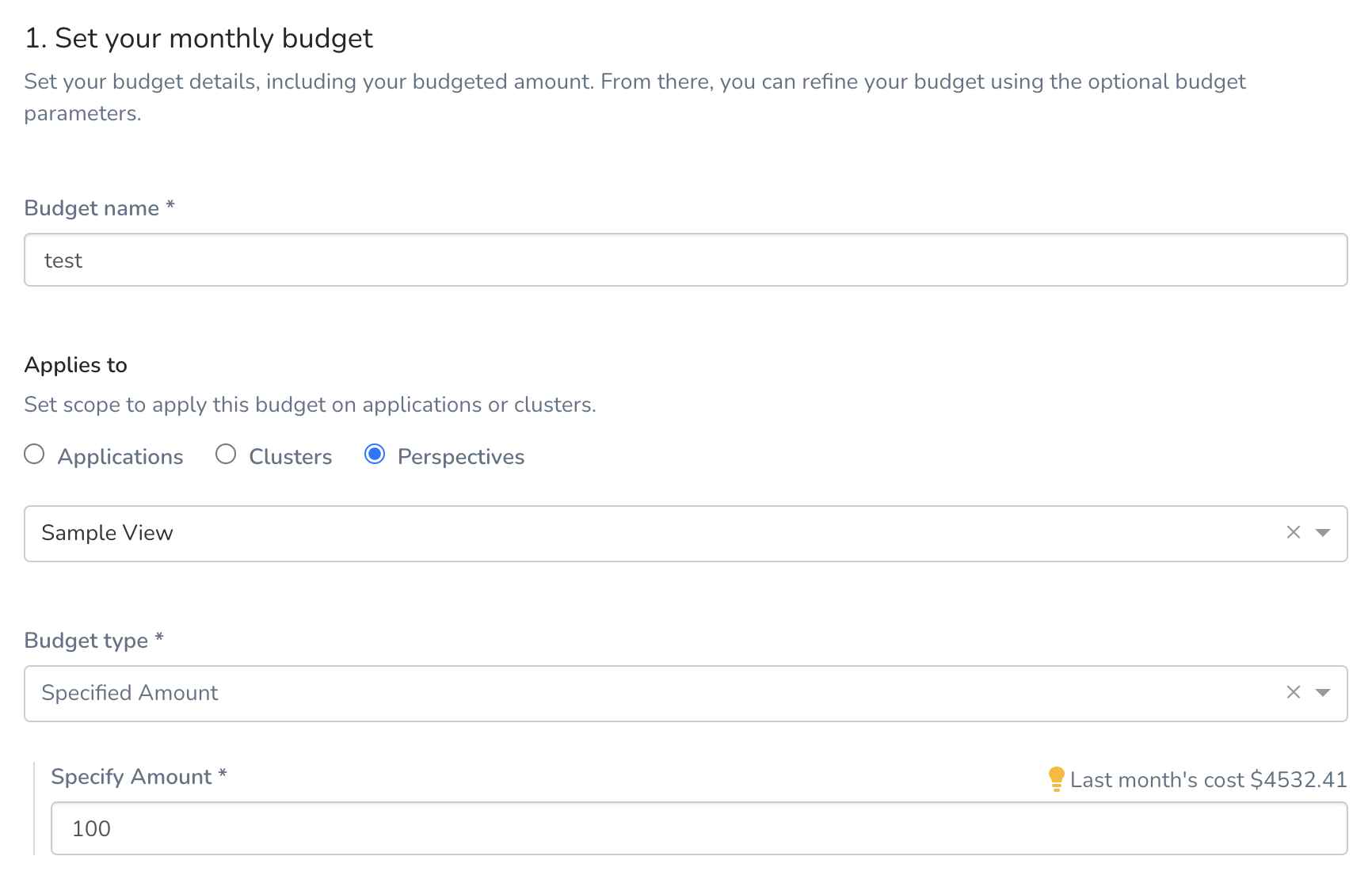This screenshot has width=1372, height=879.
Task: Click the Clusters label
Action: coord(291,457)
